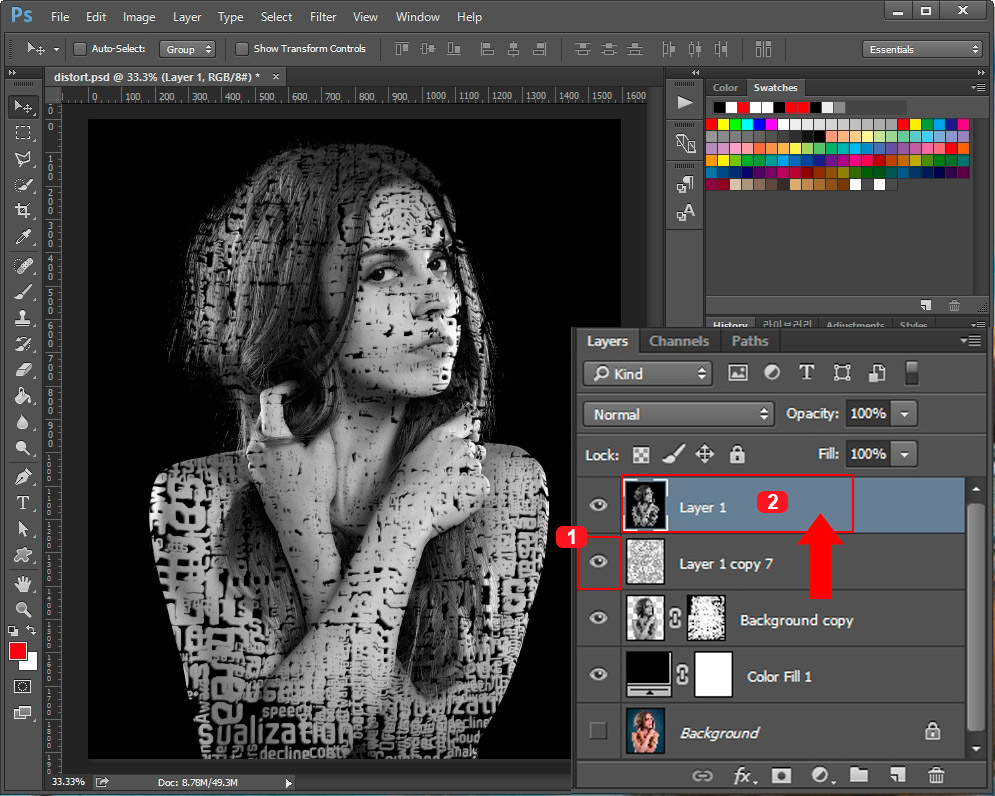Screen dimensions: 995x796
Task: Open the Swatches panel flyout menu
Action: (978, 88)
